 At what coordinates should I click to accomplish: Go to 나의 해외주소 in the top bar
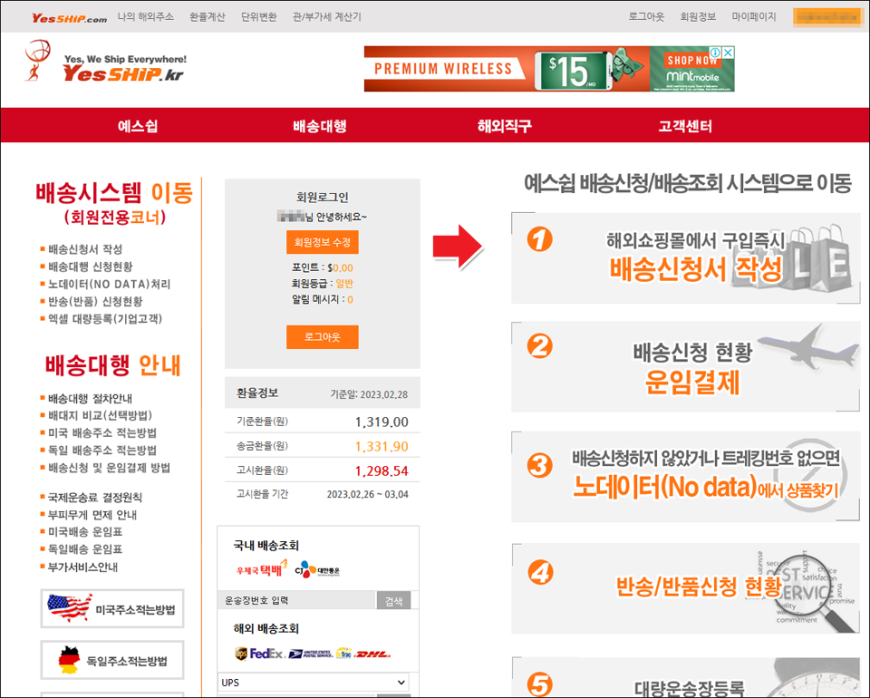pos(145,17)
